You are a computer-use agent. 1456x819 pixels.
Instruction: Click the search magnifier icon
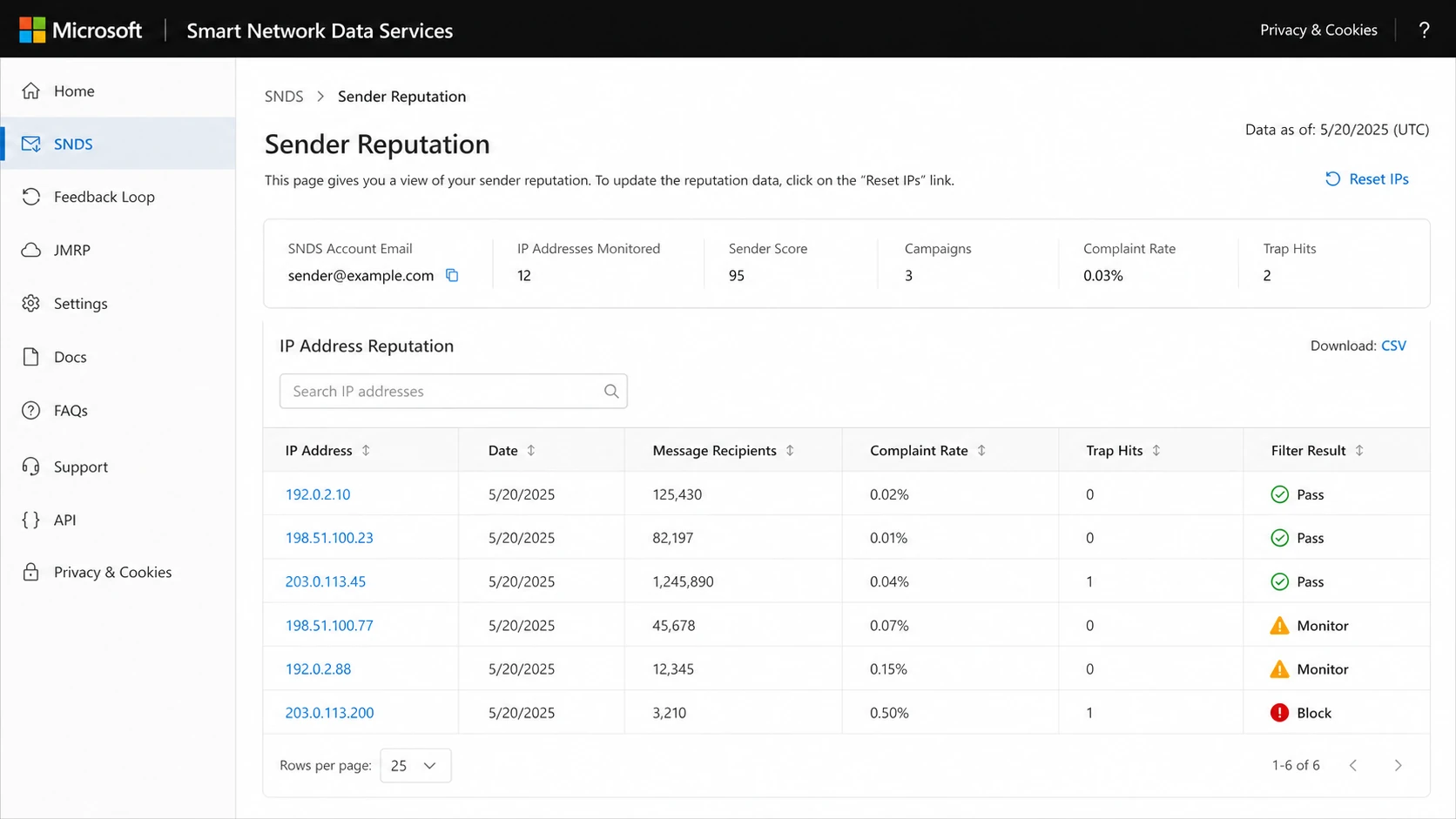click(x=611, y=392)
